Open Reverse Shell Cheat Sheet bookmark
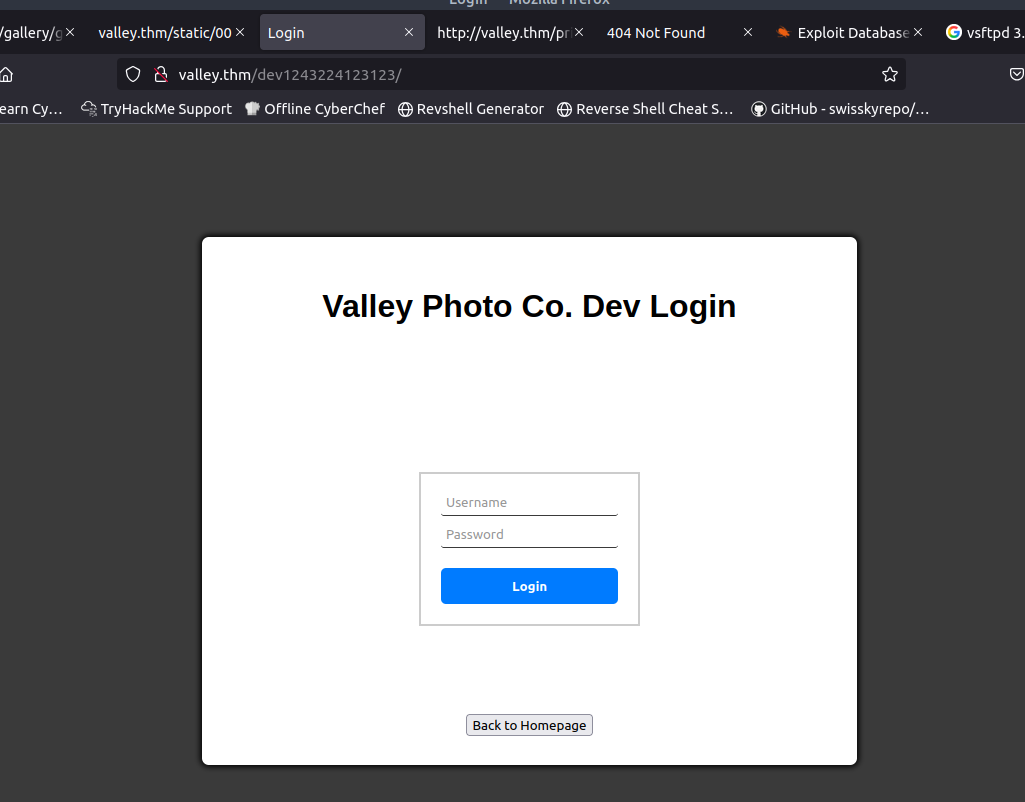Image resolution: width=1025 pixels, height=802 pixels. coord(645,109)
